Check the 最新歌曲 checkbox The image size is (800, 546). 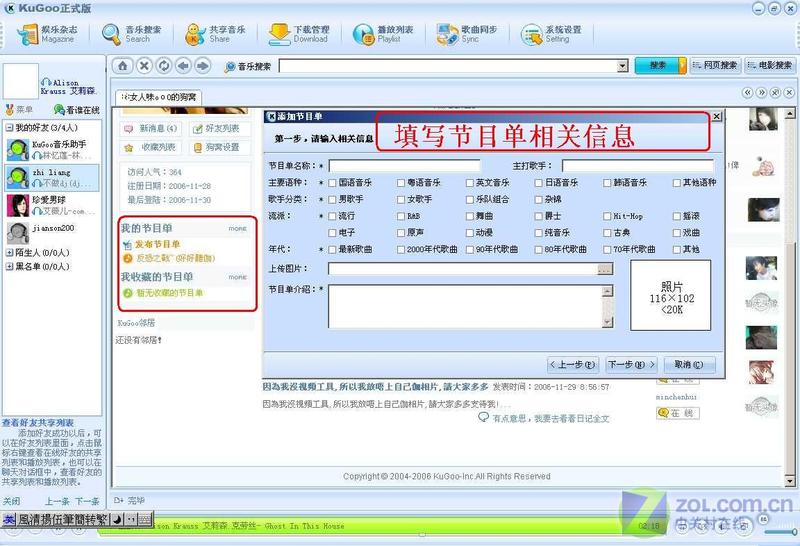click(332, 250)
